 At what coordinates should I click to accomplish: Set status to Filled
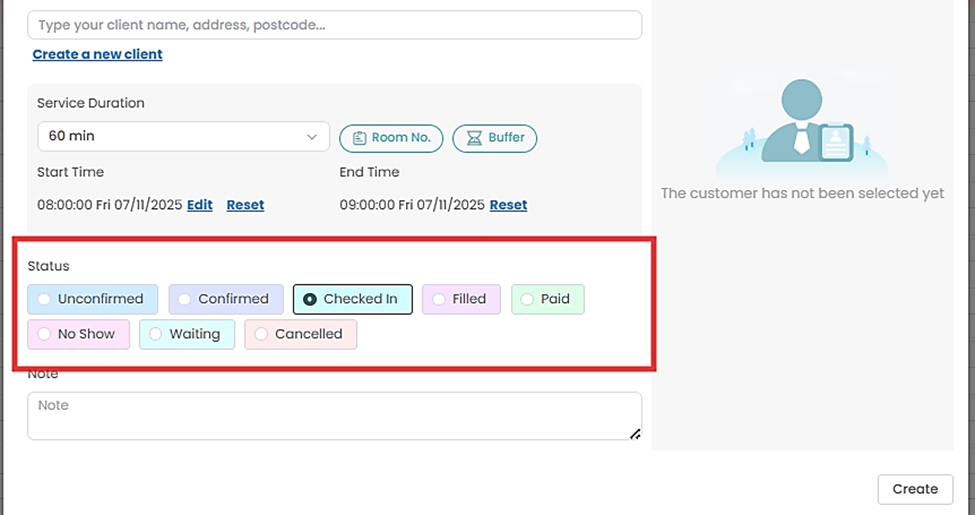[460, 299]
